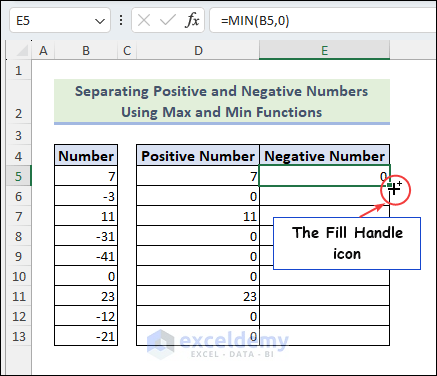Select row 12 header
This screenshot has height=376, width=437.
point(18,316)
